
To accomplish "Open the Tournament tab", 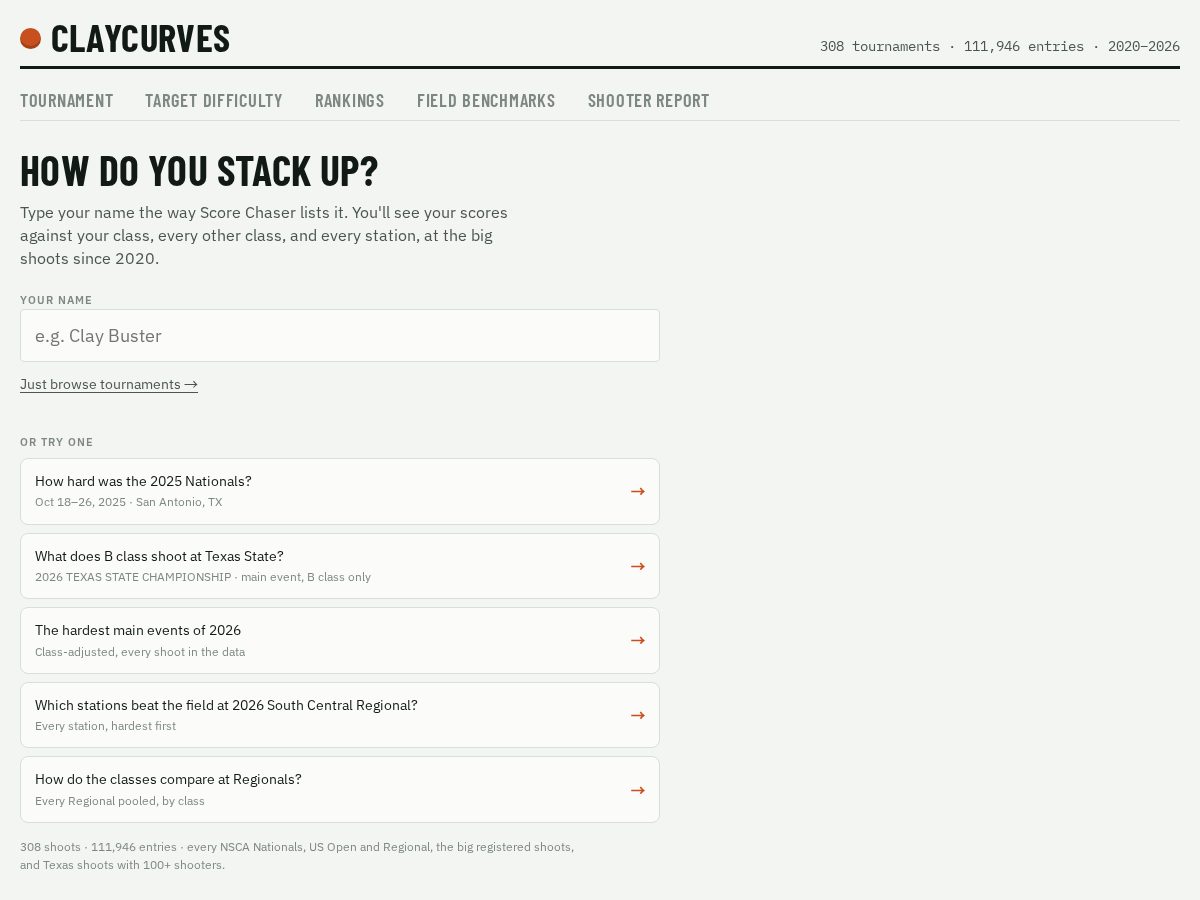I will (67, 101).
